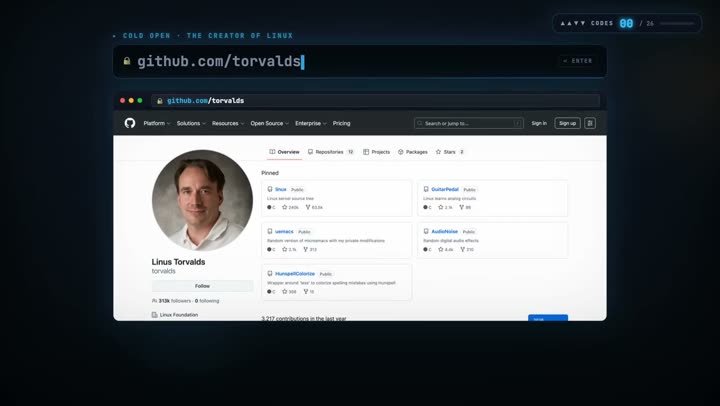
Task: Open the HunspellColorize pinned repository
Action: point(295,274)
